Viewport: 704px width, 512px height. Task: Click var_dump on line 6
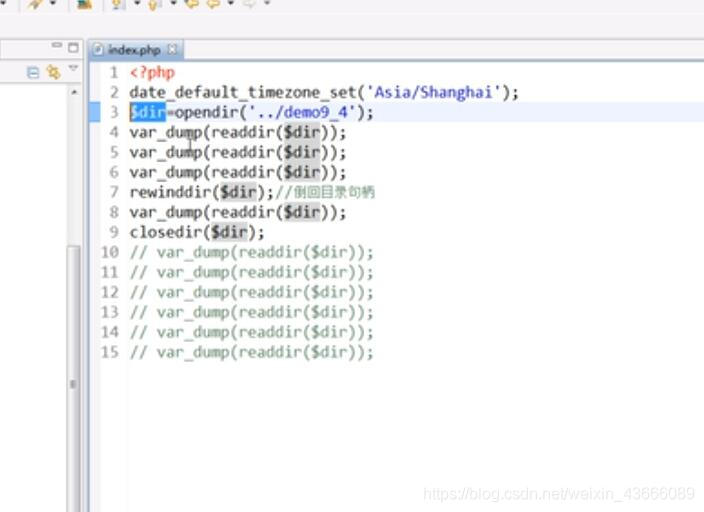pyautogui.click(x=166, y=172)
